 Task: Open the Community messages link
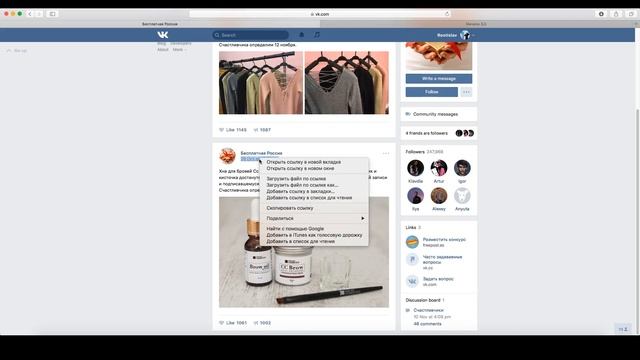coord(435,114)
